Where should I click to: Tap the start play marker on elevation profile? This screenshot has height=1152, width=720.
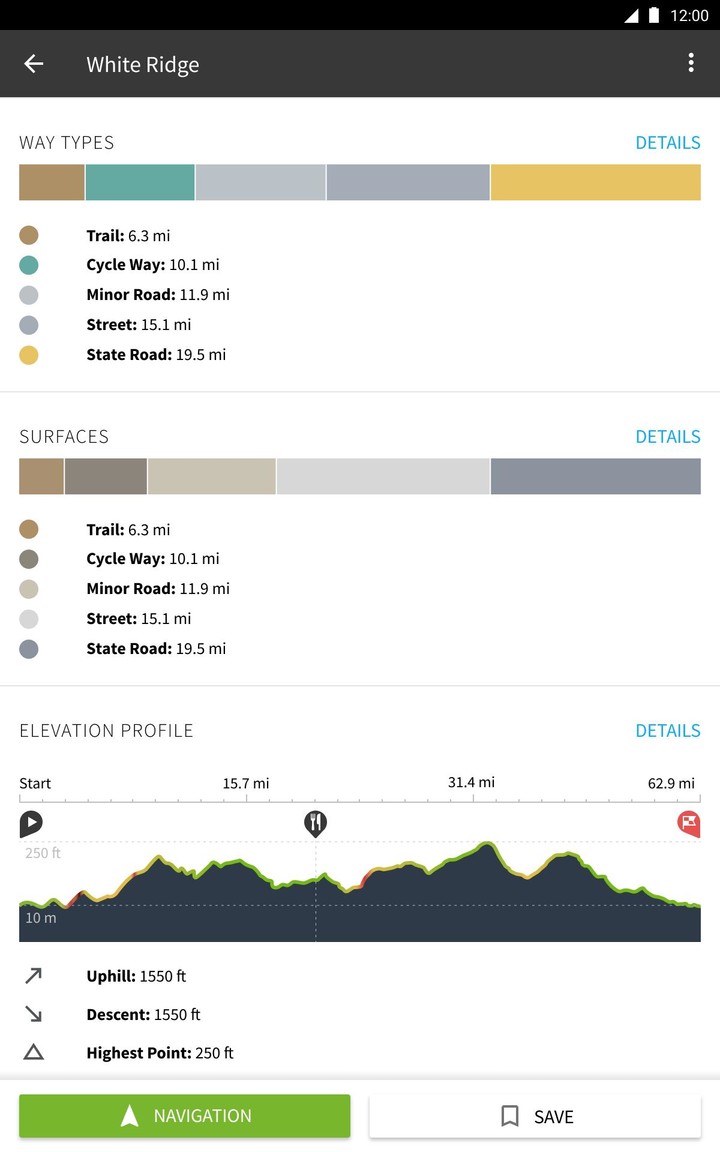31,824
